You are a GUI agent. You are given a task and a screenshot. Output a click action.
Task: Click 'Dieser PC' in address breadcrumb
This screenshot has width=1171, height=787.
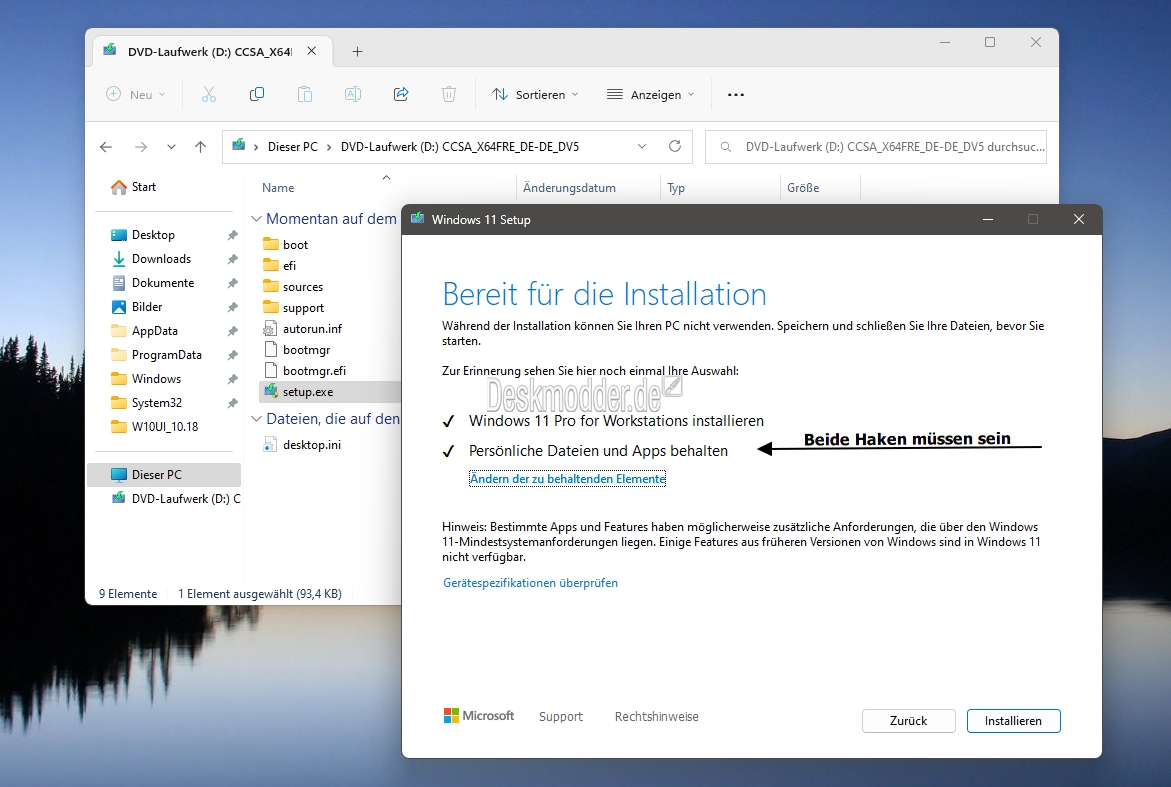click(x=293, y=147)
